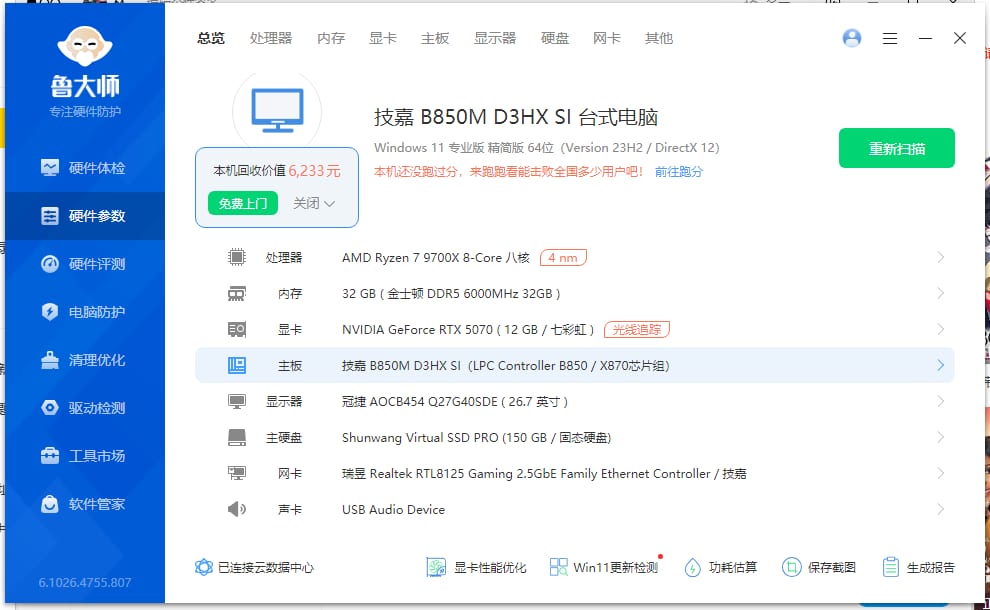990x610 pixels.
Task: Click the green 重新扫描 button
Action: 897,148
